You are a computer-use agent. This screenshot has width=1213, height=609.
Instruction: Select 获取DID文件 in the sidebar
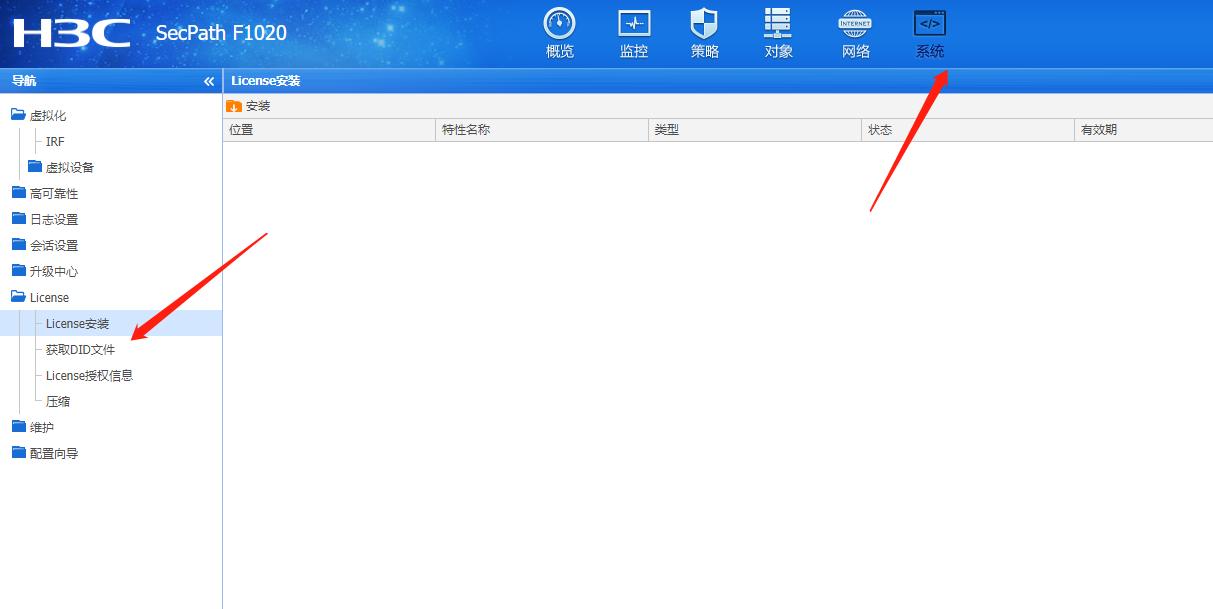(78, 349)
